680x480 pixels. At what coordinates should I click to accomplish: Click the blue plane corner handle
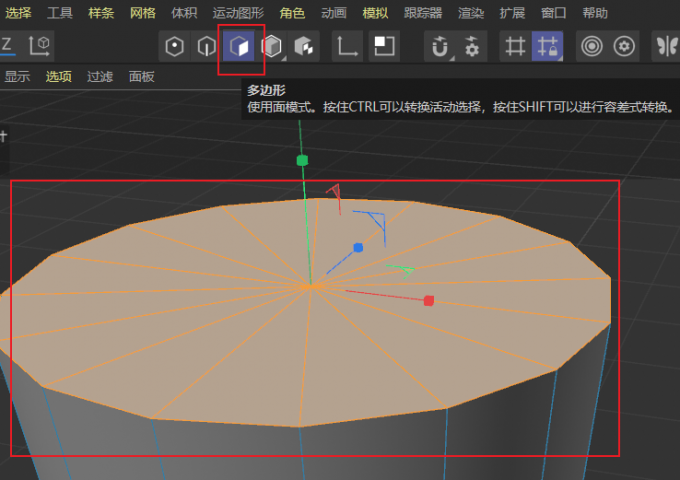pyautogui.click(x=376, y=221)
